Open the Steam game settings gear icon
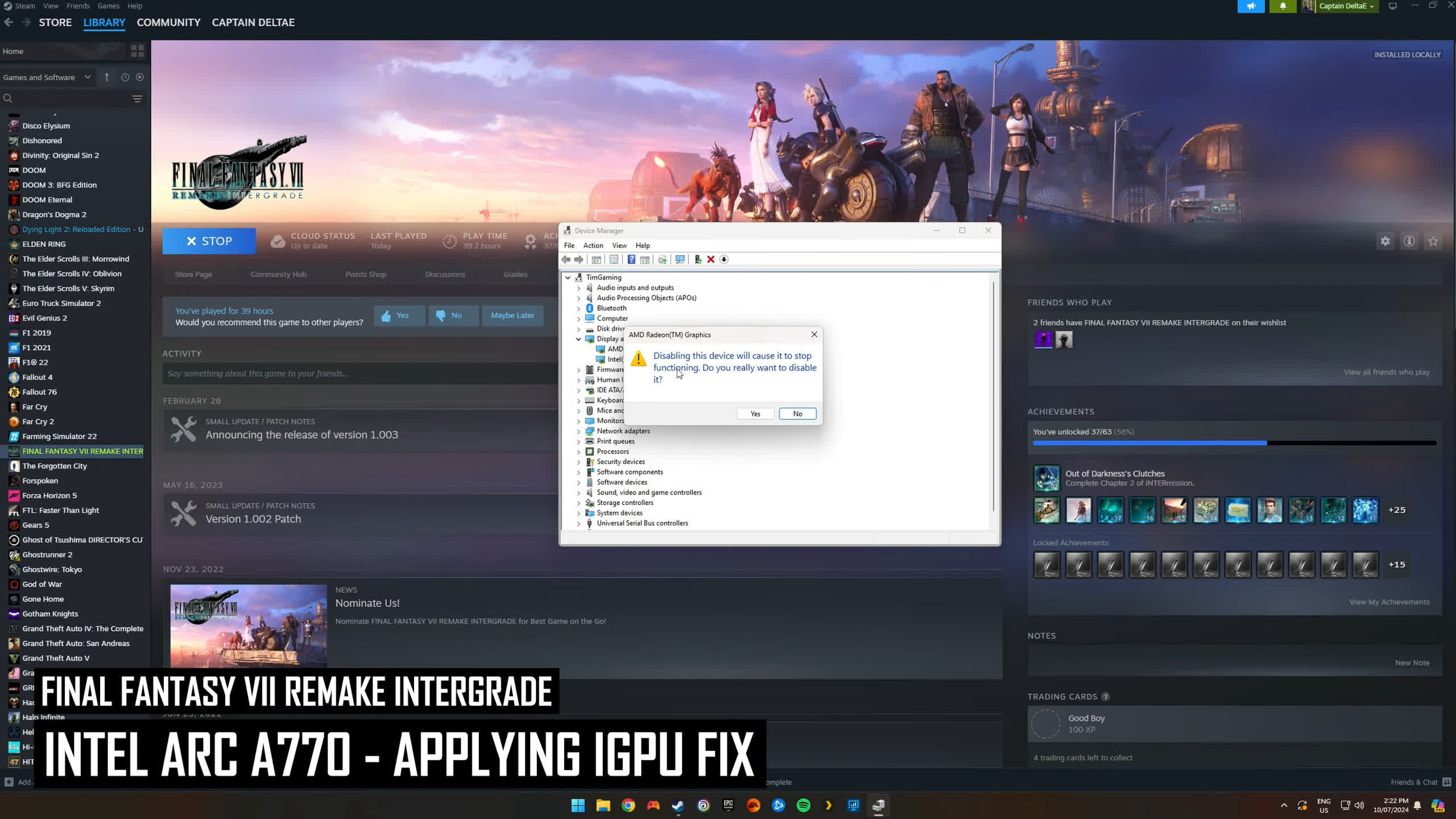The image size is (1456, 819). 1385,241
